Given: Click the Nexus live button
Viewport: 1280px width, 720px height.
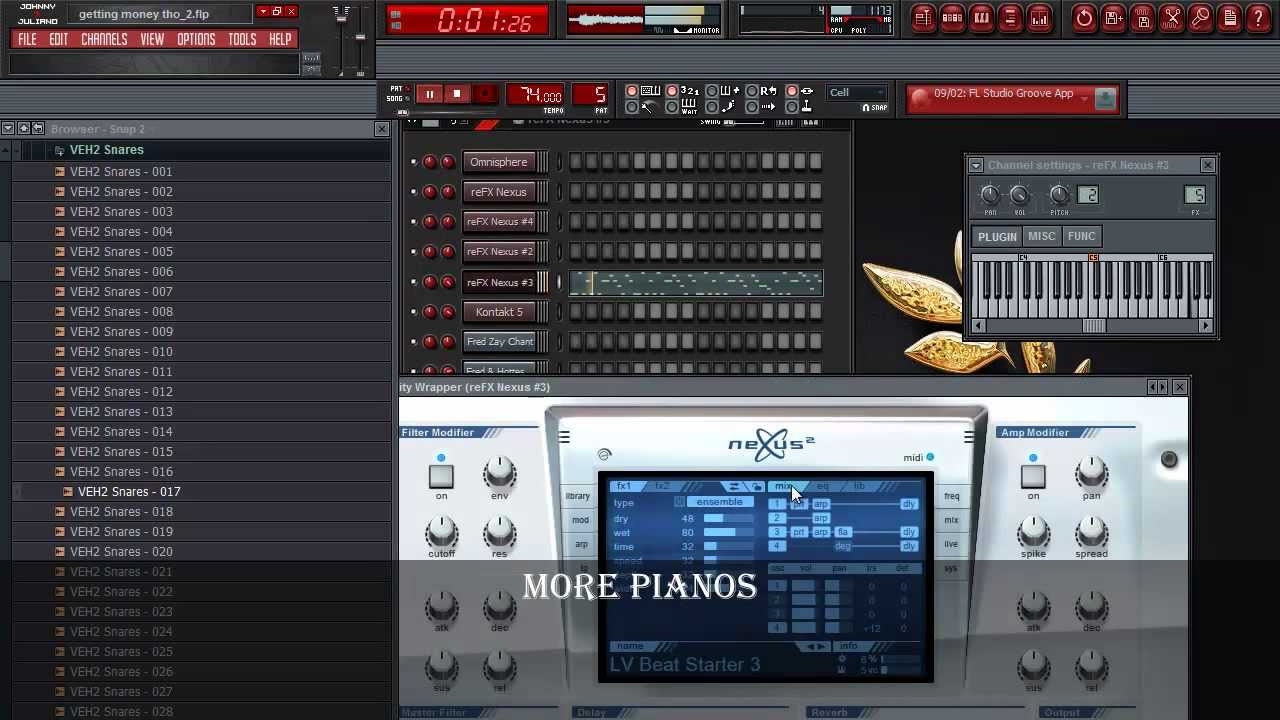Looking at the screenshot, I should coord(951,544).
